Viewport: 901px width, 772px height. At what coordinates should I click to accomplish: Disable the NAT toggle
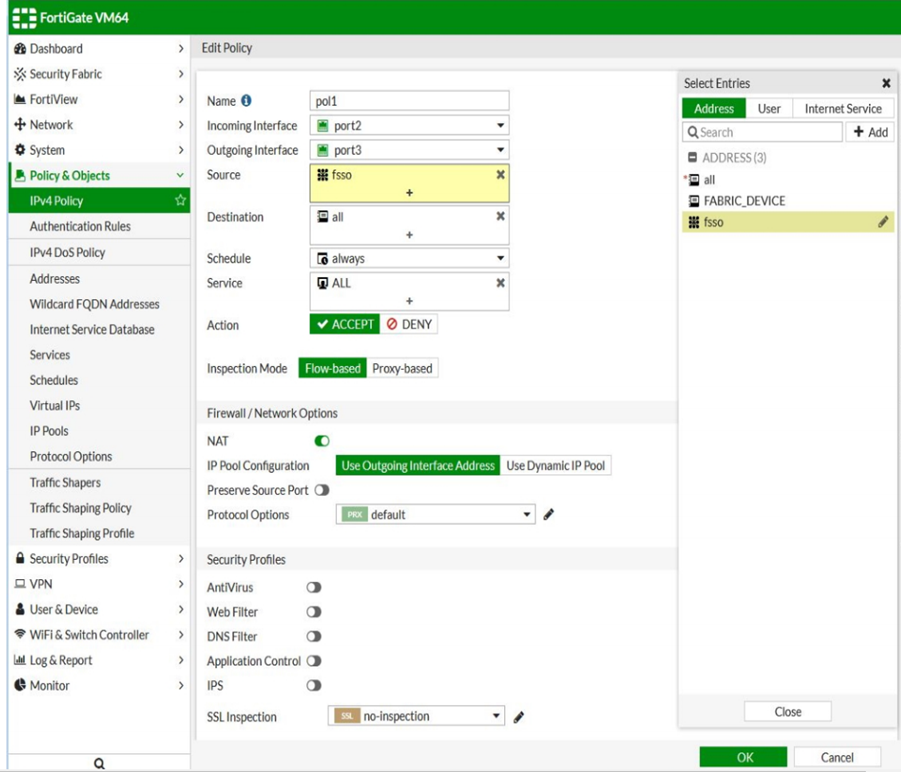point(322,441)
